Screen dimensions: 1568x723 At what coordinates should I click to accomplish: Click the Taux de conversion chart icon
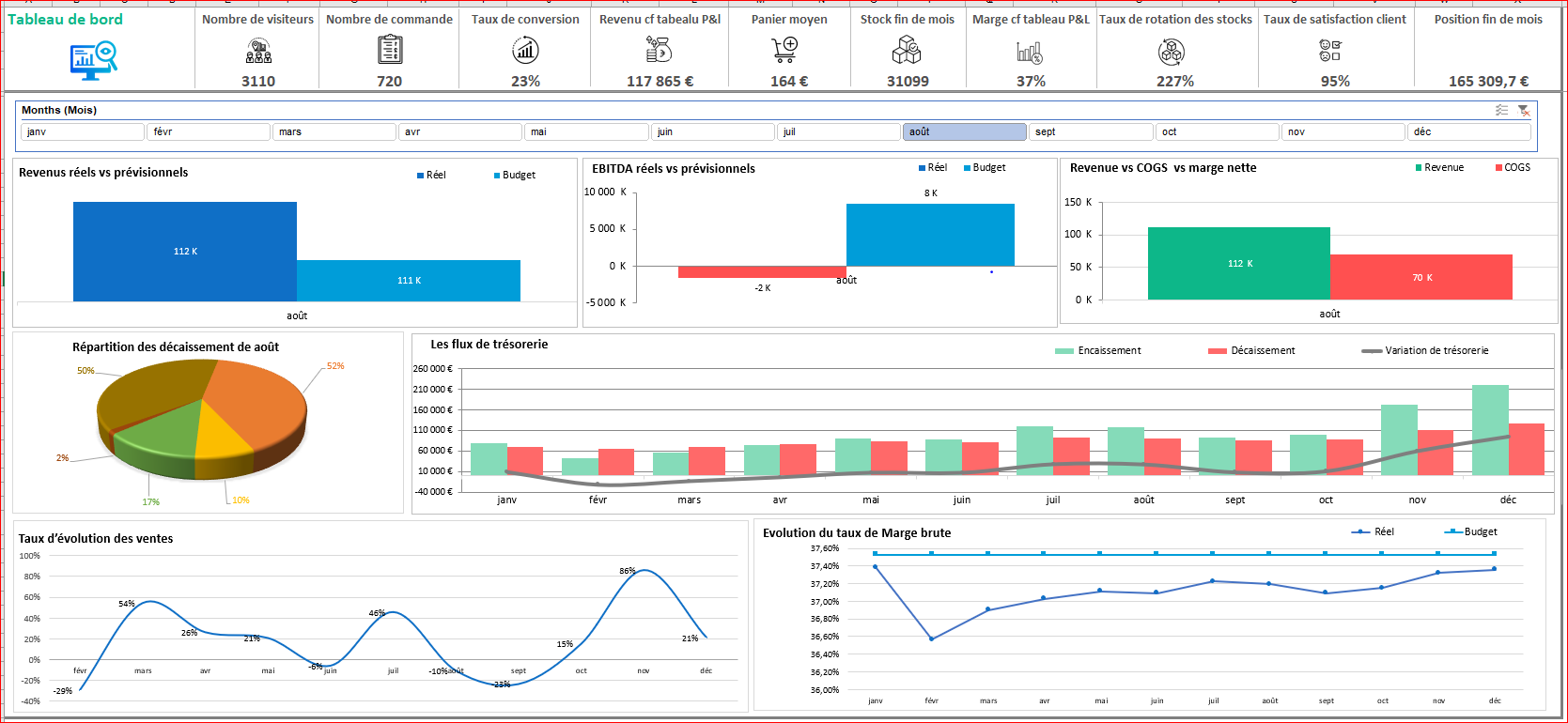525,50
